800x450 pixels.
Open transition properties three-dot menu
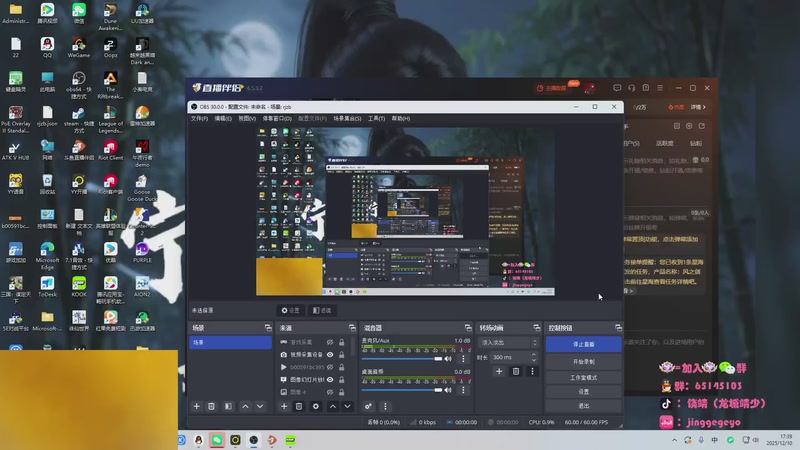[x=532, y=371]
